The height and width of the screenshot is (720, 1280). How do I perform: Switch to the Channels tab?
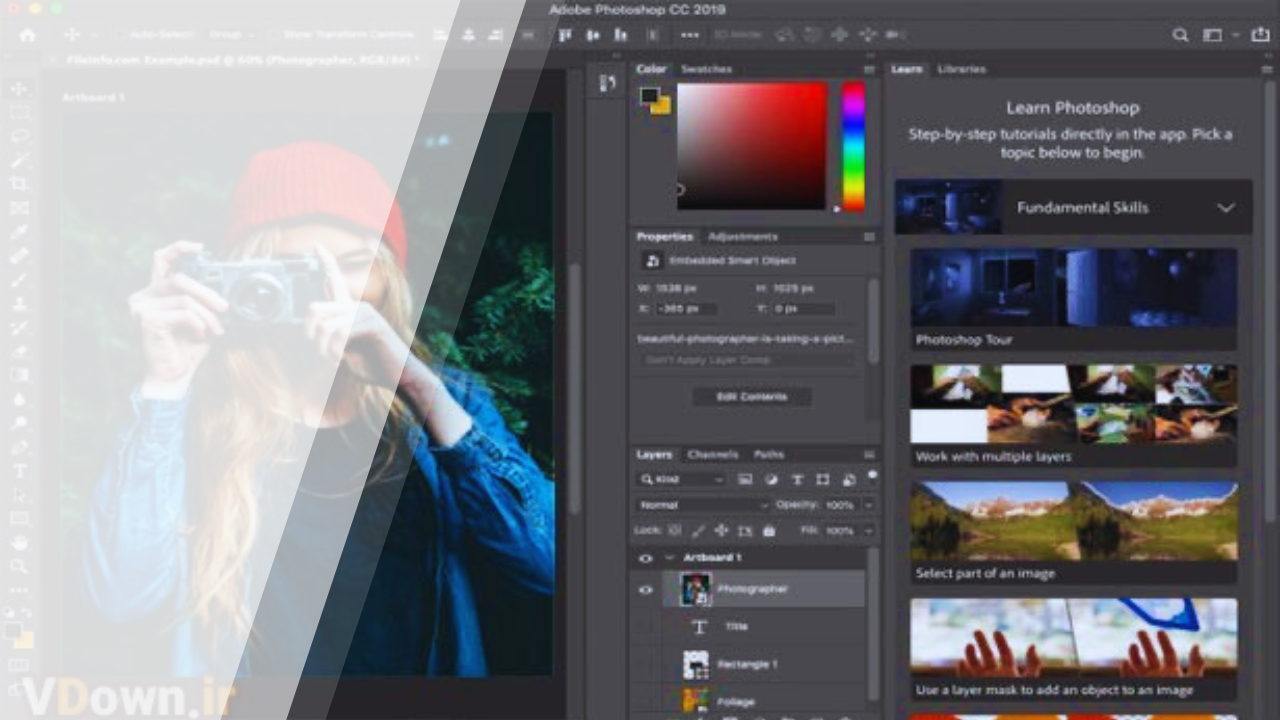click(x=712, y=454)
